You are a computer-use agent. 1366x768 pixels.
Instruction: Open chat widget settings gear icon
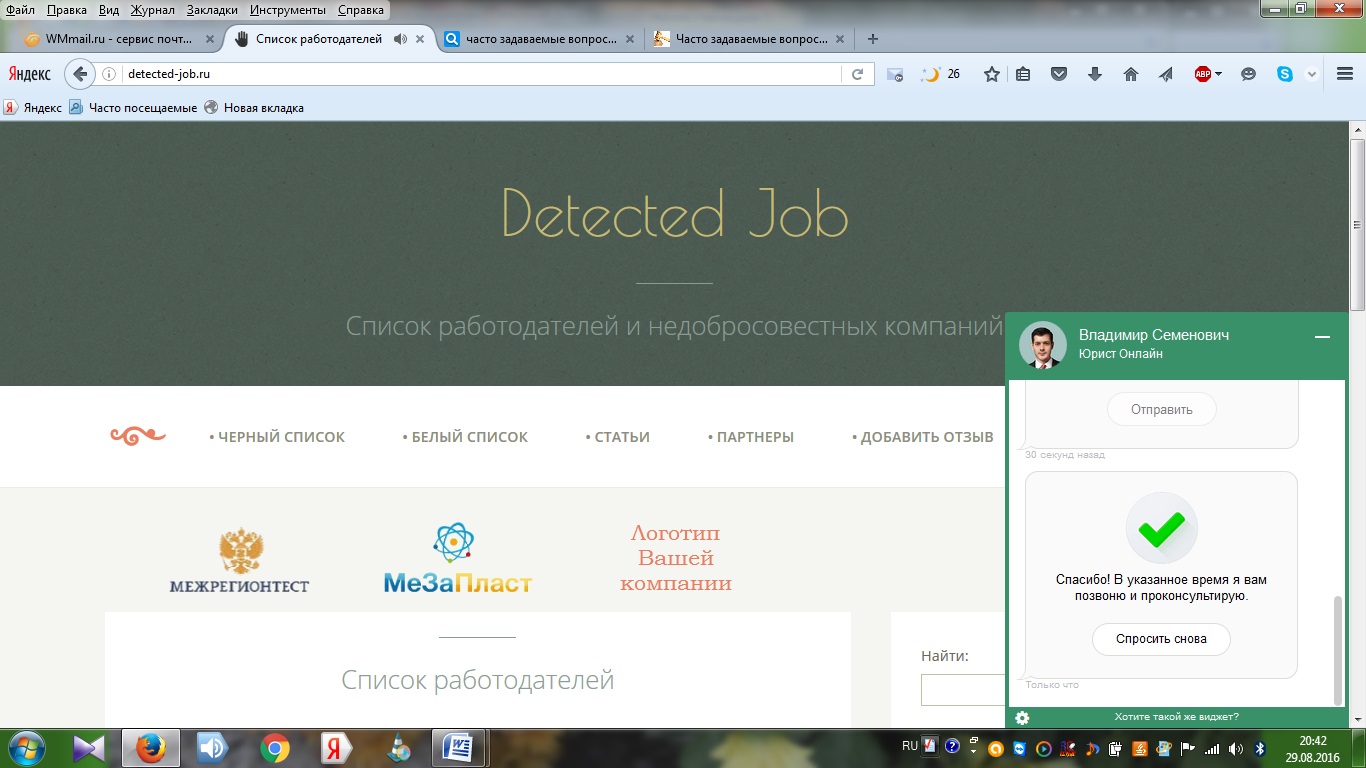(x=1022, y=717)
